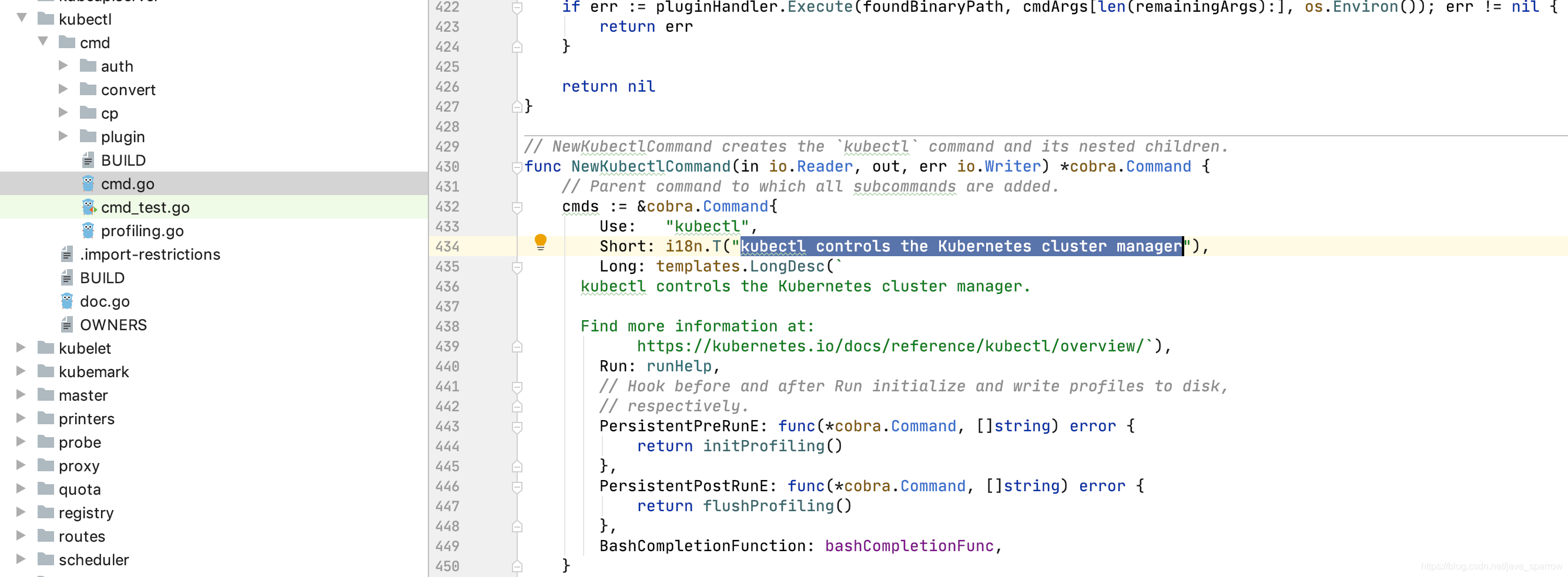1568x577 pixels.
Task: Click the kubernetes.io docs URL in code
Action: 890,345
